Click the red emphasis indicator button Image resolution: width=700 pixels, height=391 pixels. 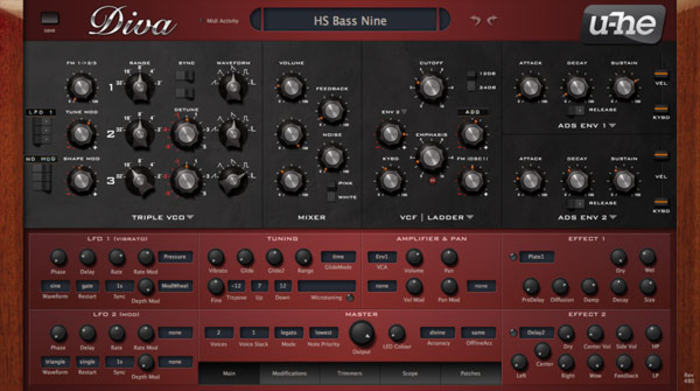432,180
